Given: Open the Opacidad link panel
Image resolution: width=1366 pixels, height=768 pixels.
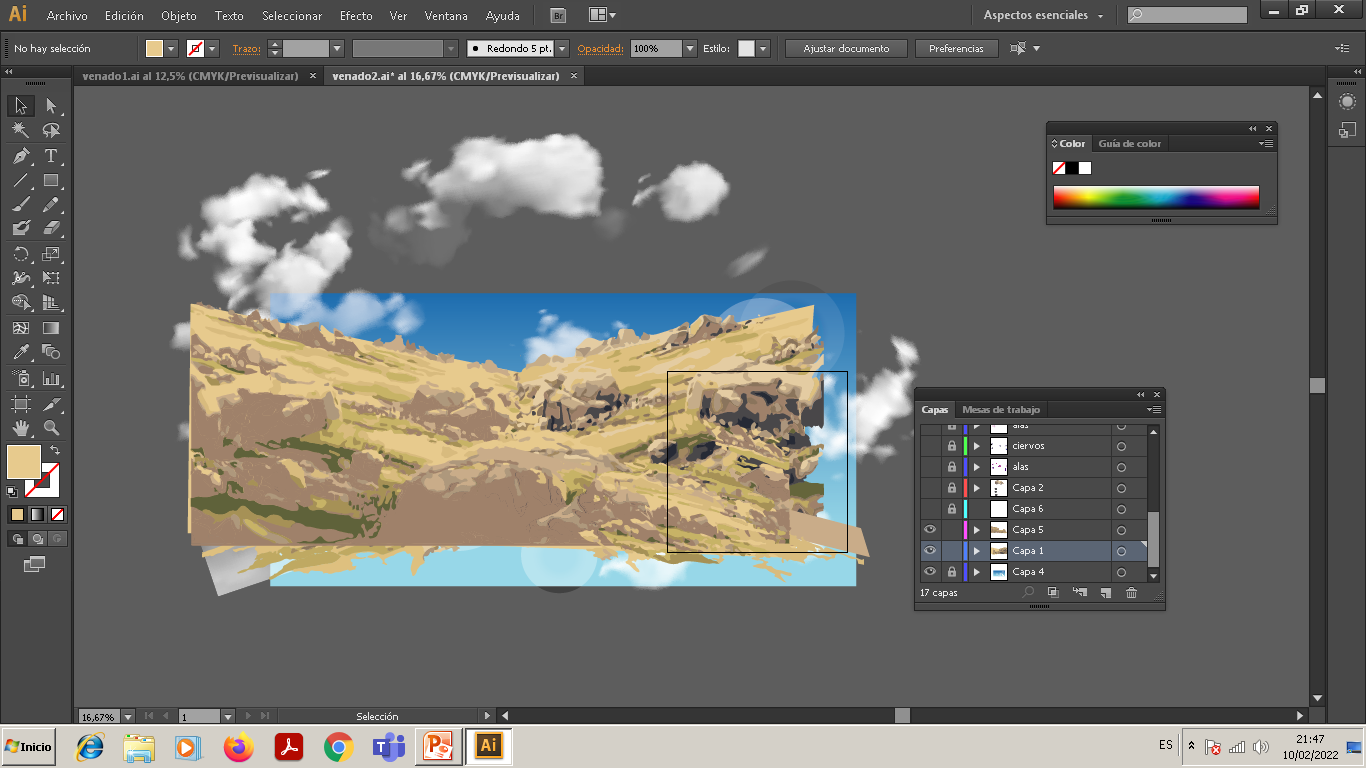Looking at the screenshot, I should (x=600, y=48).
